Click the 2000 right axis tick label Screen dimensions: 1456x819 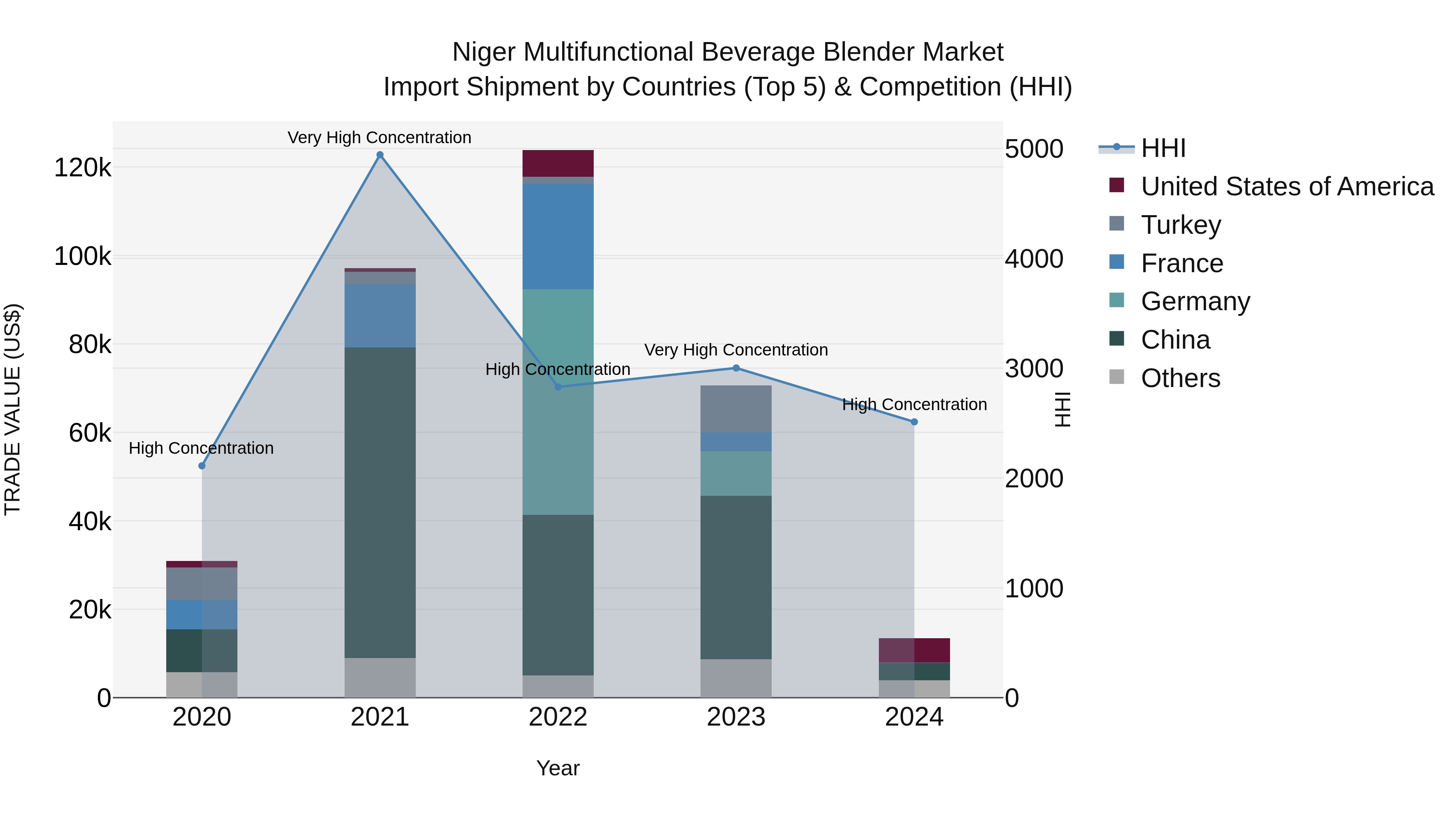point(1034,479)
